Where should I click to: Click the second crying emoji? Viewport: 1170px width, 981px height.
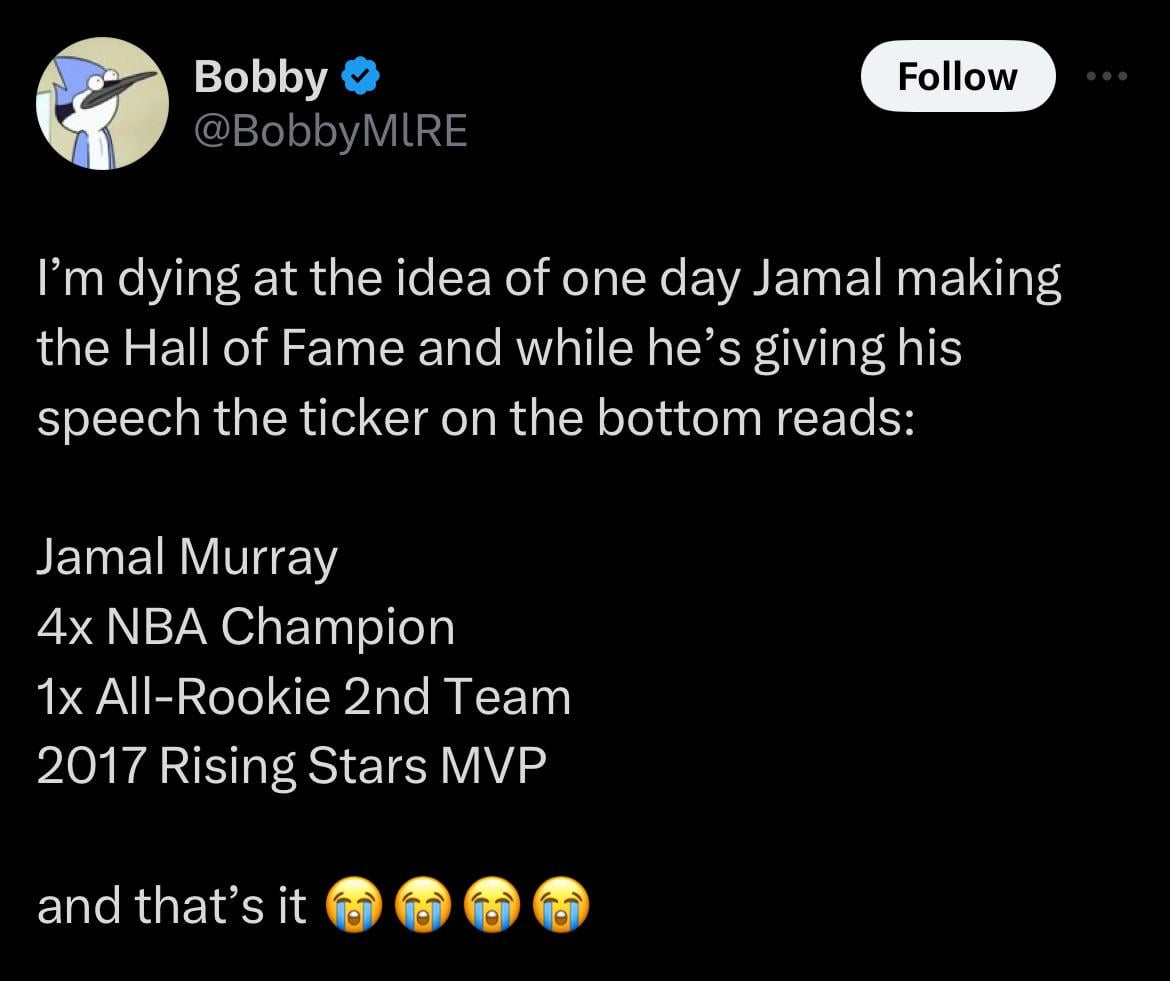point(424,906)
